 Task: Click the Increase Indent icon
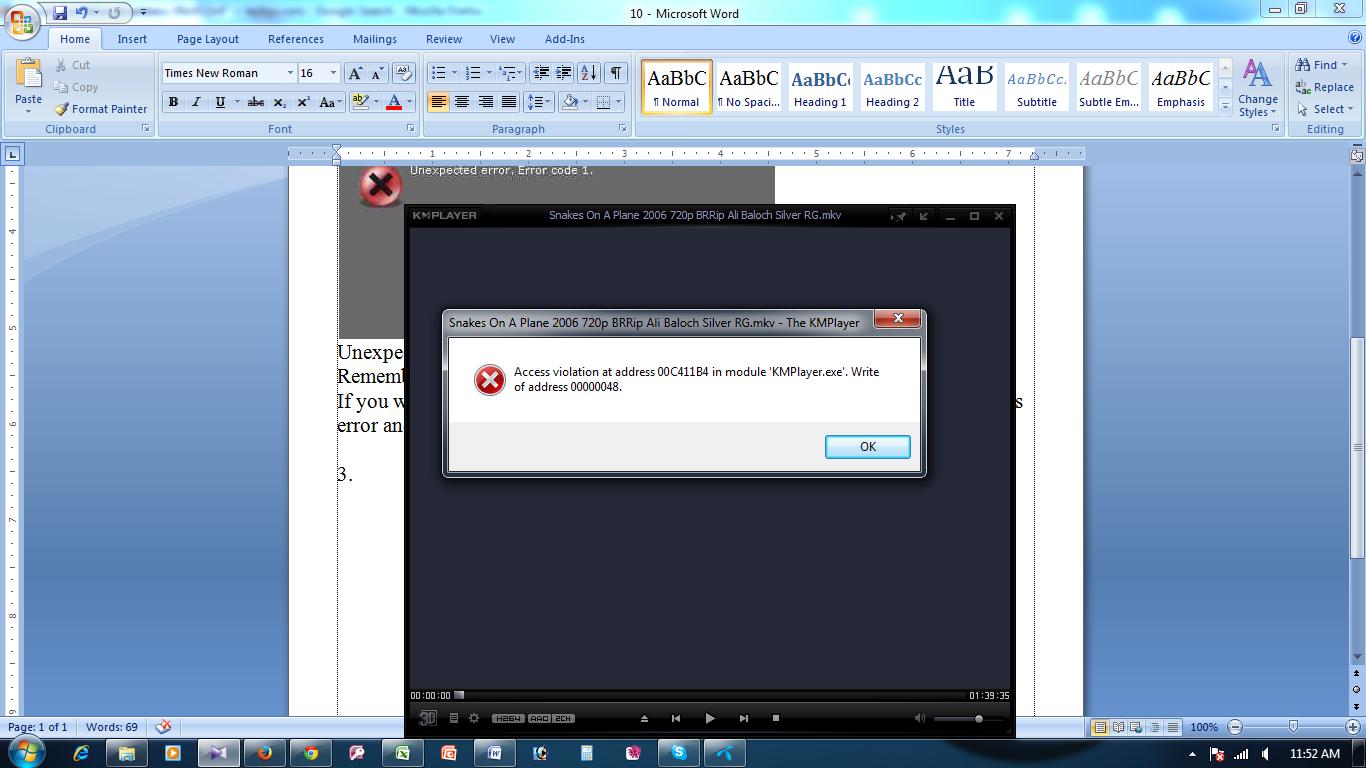click(x=564, y=73)
